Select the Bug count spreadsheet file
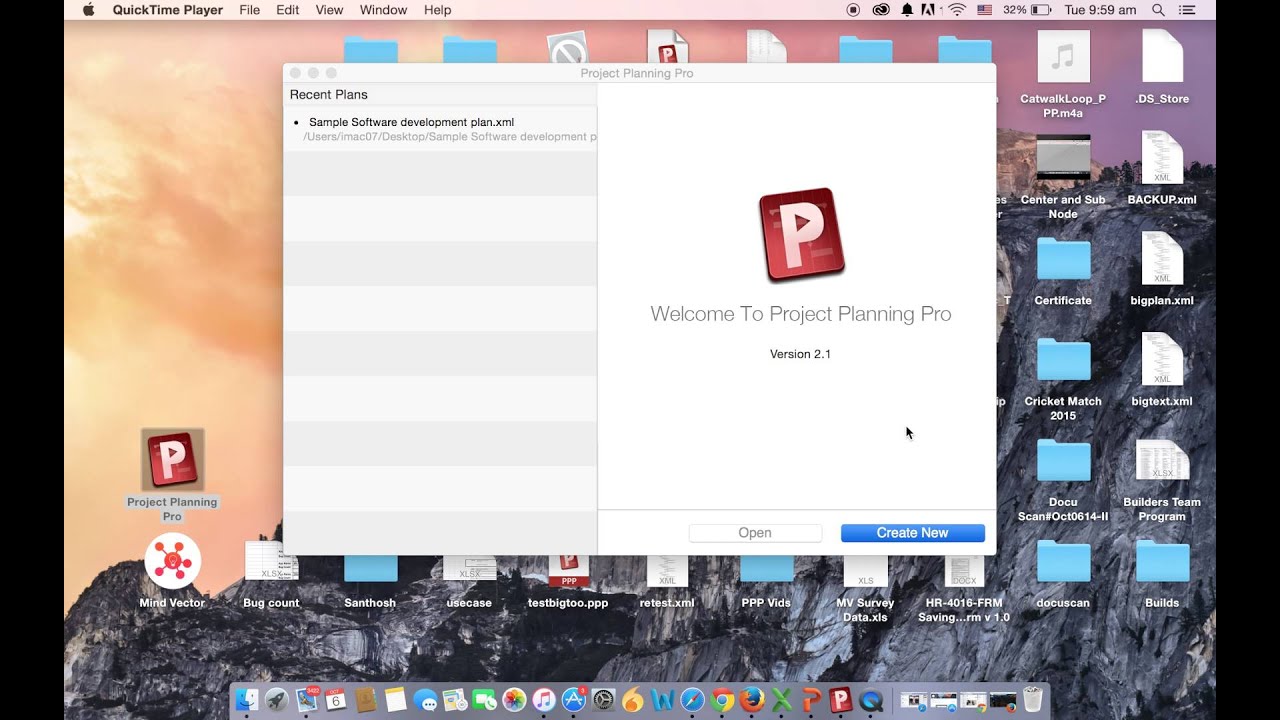 [271, 573]
